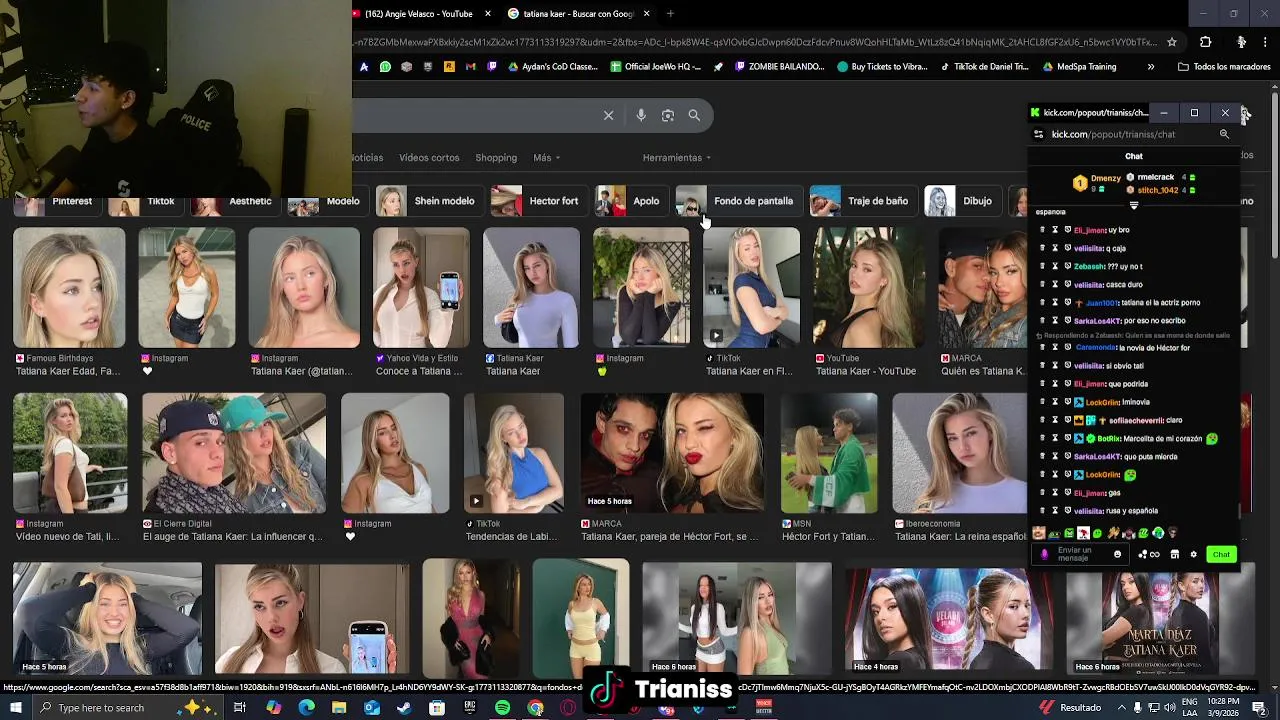Zoom the Kick popout with magnifier icon
Image resolution: width=1280 pixels, height=720 pixels.
(x=1224, y=134)
